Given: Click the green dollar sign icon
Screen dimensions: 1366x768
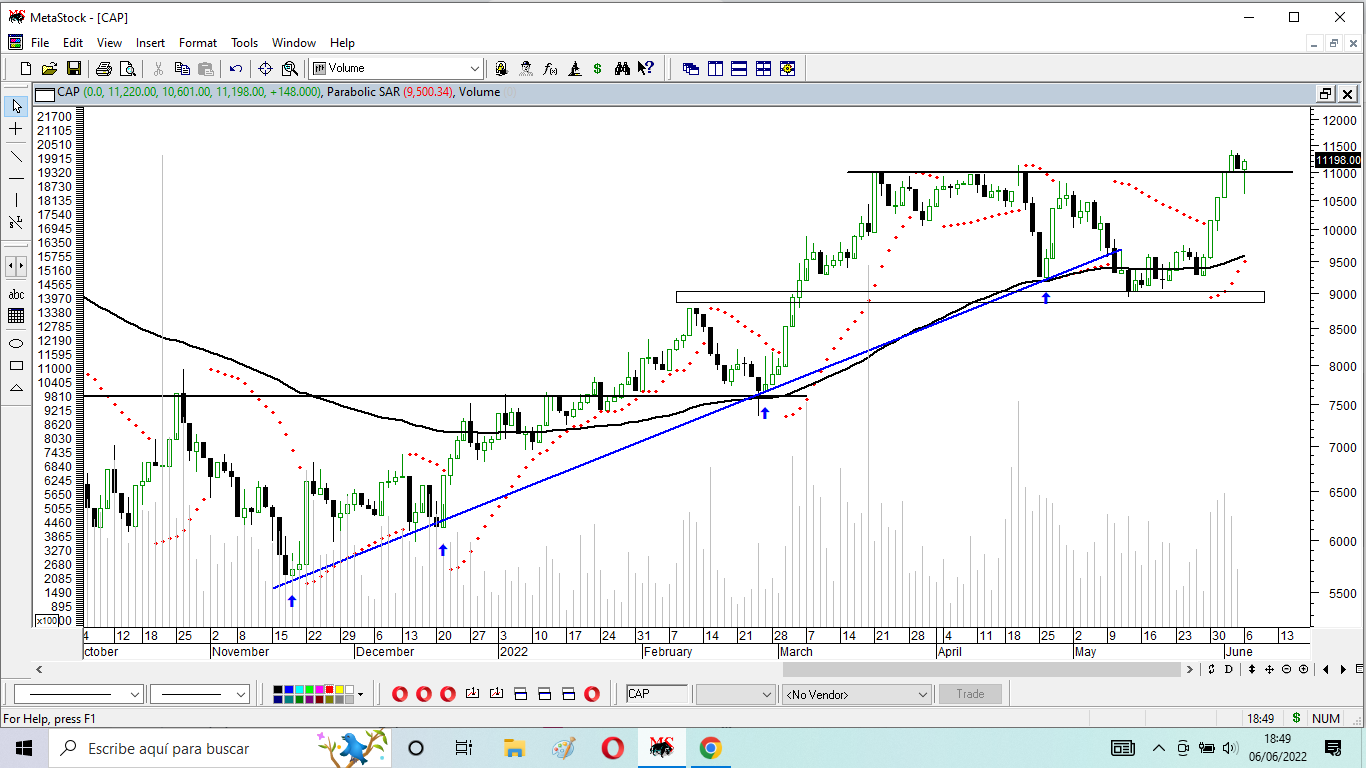Looking at the screenshot, I should pos(597,69).
